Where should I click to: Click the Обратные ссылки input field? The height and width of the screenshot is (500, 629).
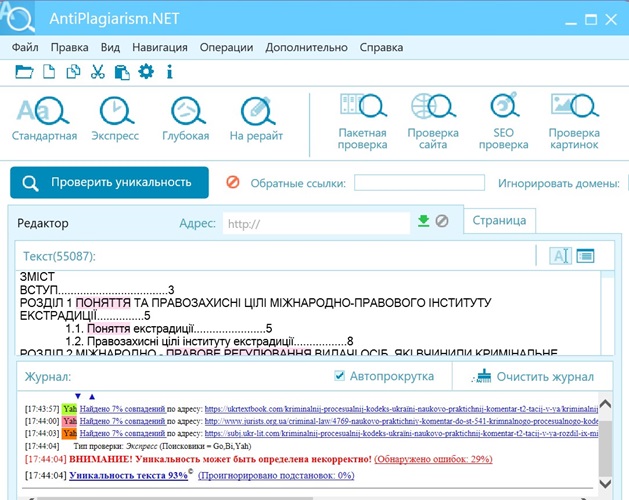pos(419,183)
